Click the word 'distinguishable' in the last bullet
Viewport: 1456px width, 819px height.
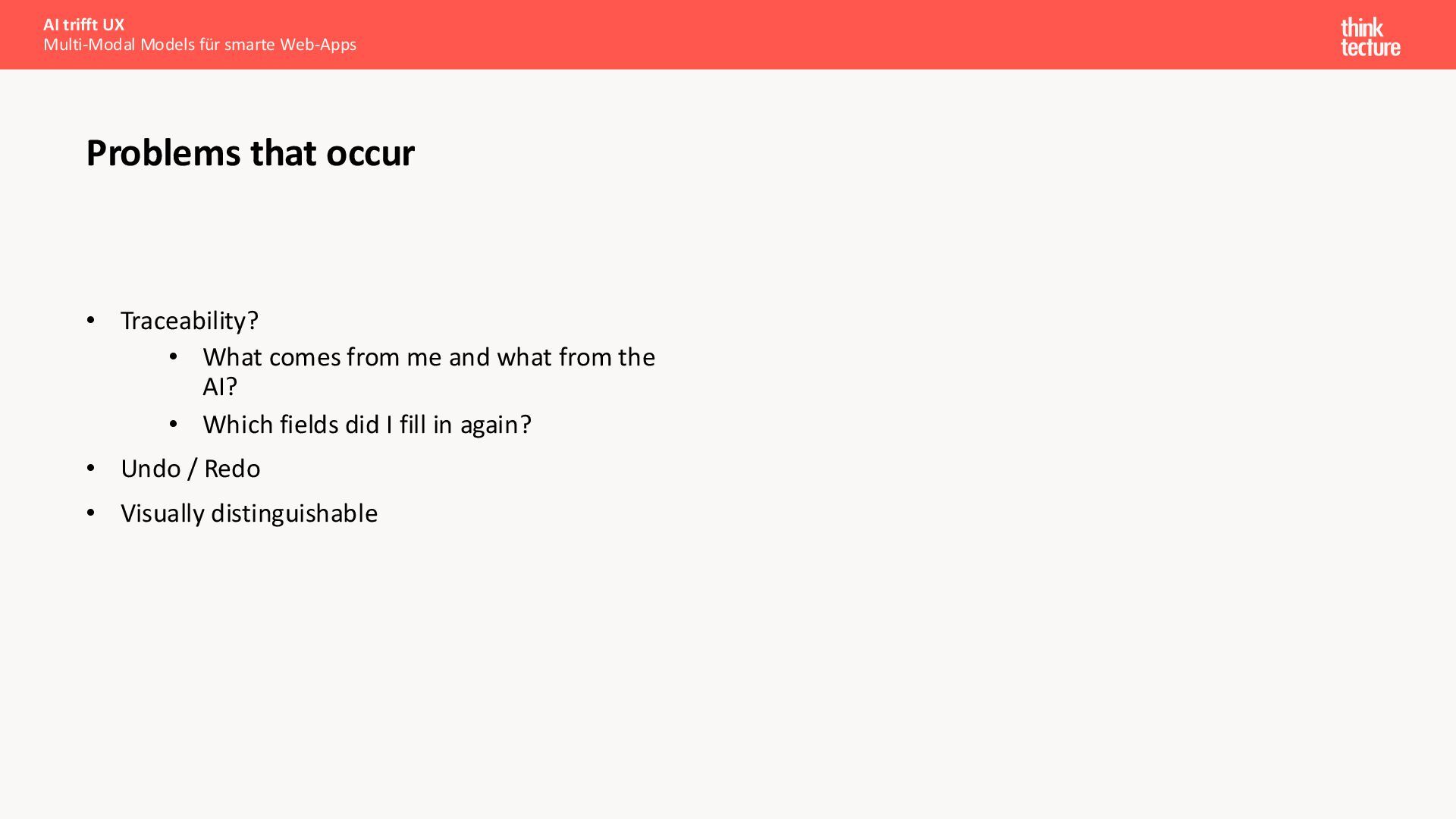294,513
